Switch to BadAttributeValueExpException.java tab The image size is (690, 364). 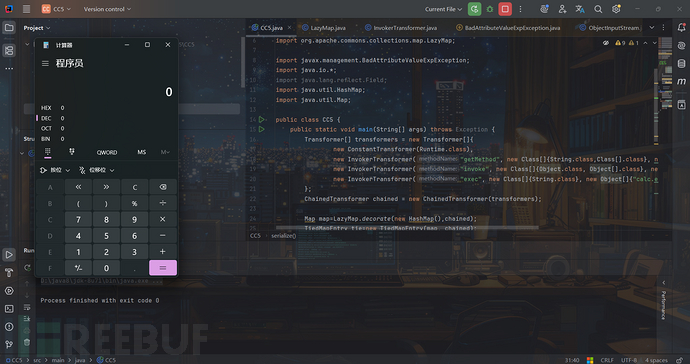tap(508, 28)
